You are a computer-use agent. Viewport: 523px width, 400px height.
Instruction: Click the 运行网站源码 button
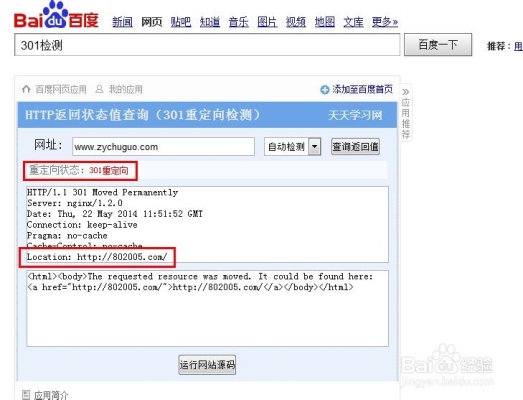pos(207,365)
